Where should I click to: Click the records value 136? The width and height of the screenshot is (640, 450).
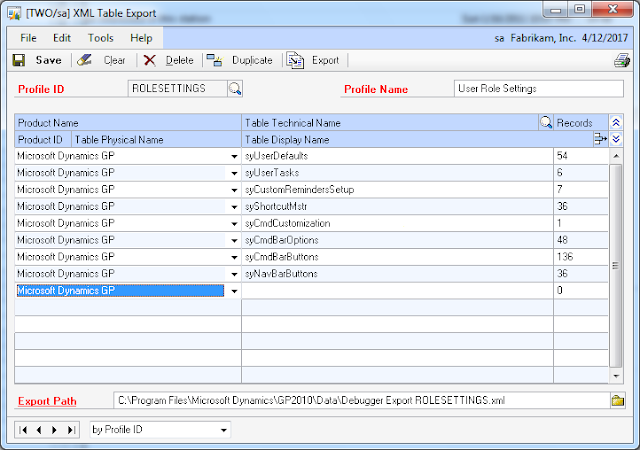click(565, 257)
